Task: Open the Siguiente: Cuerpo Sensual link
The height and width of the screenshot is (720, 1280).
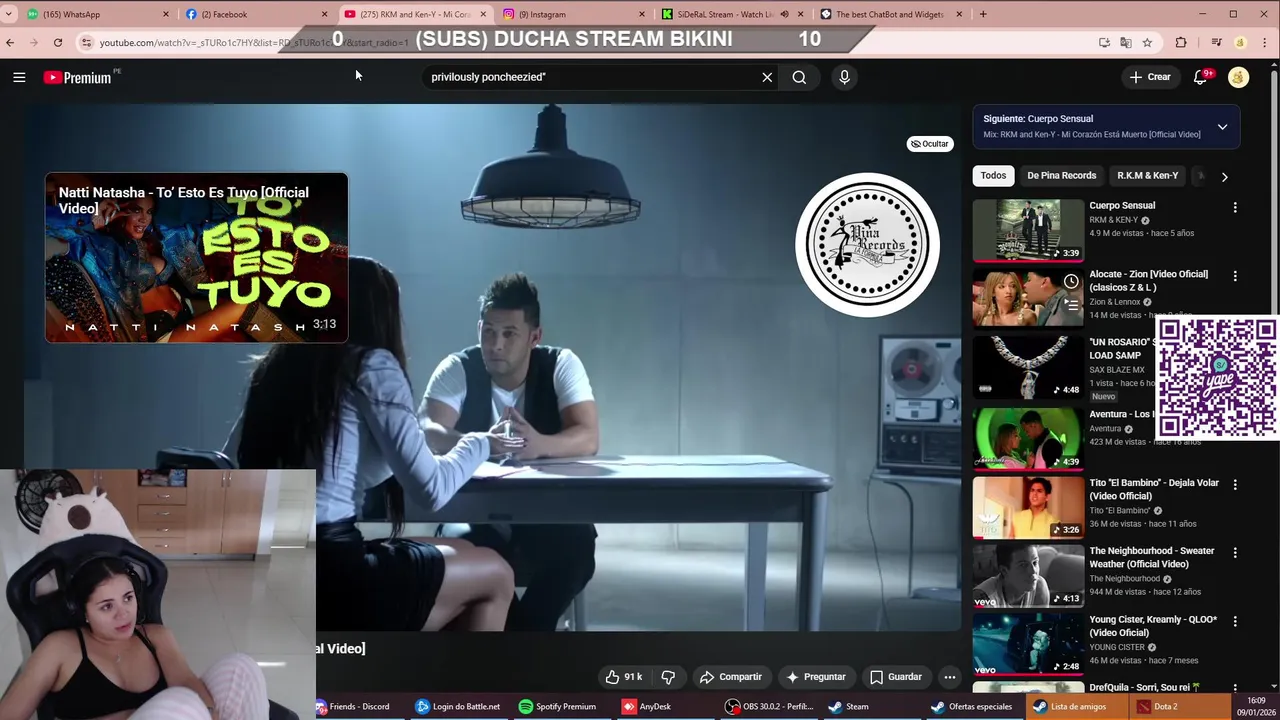Action: point(1038,118)
